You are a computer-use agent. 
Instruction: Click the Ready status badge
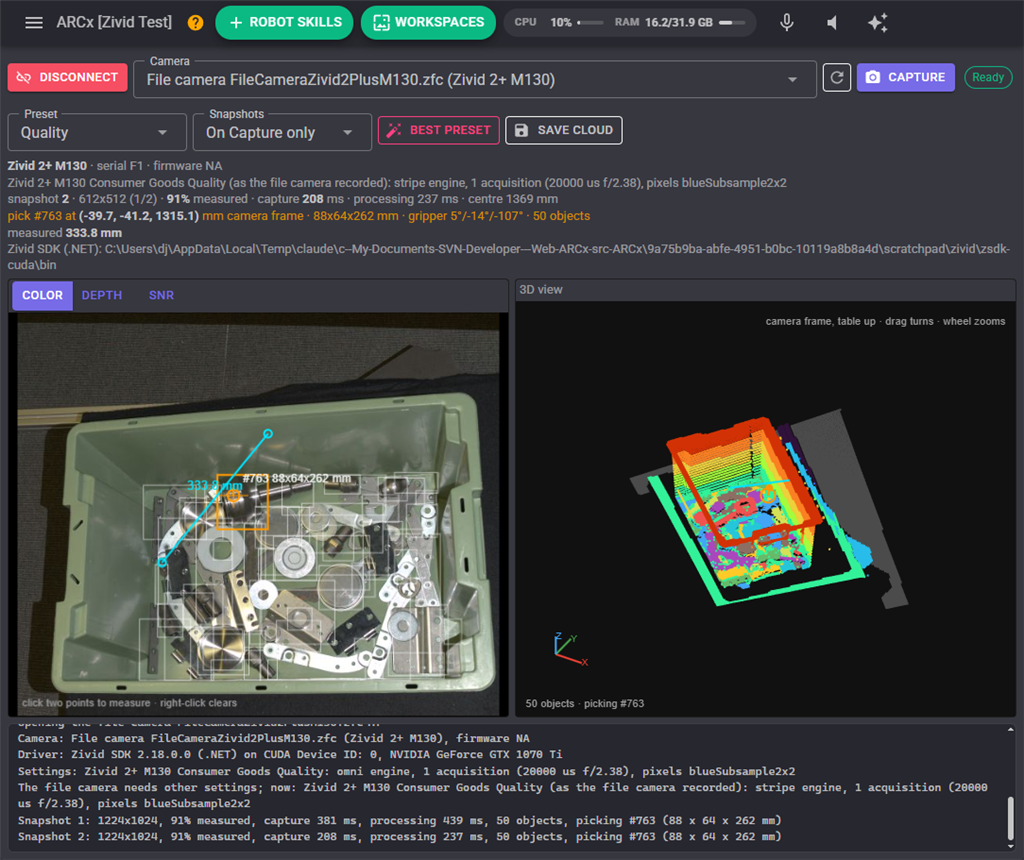[988, 77]
